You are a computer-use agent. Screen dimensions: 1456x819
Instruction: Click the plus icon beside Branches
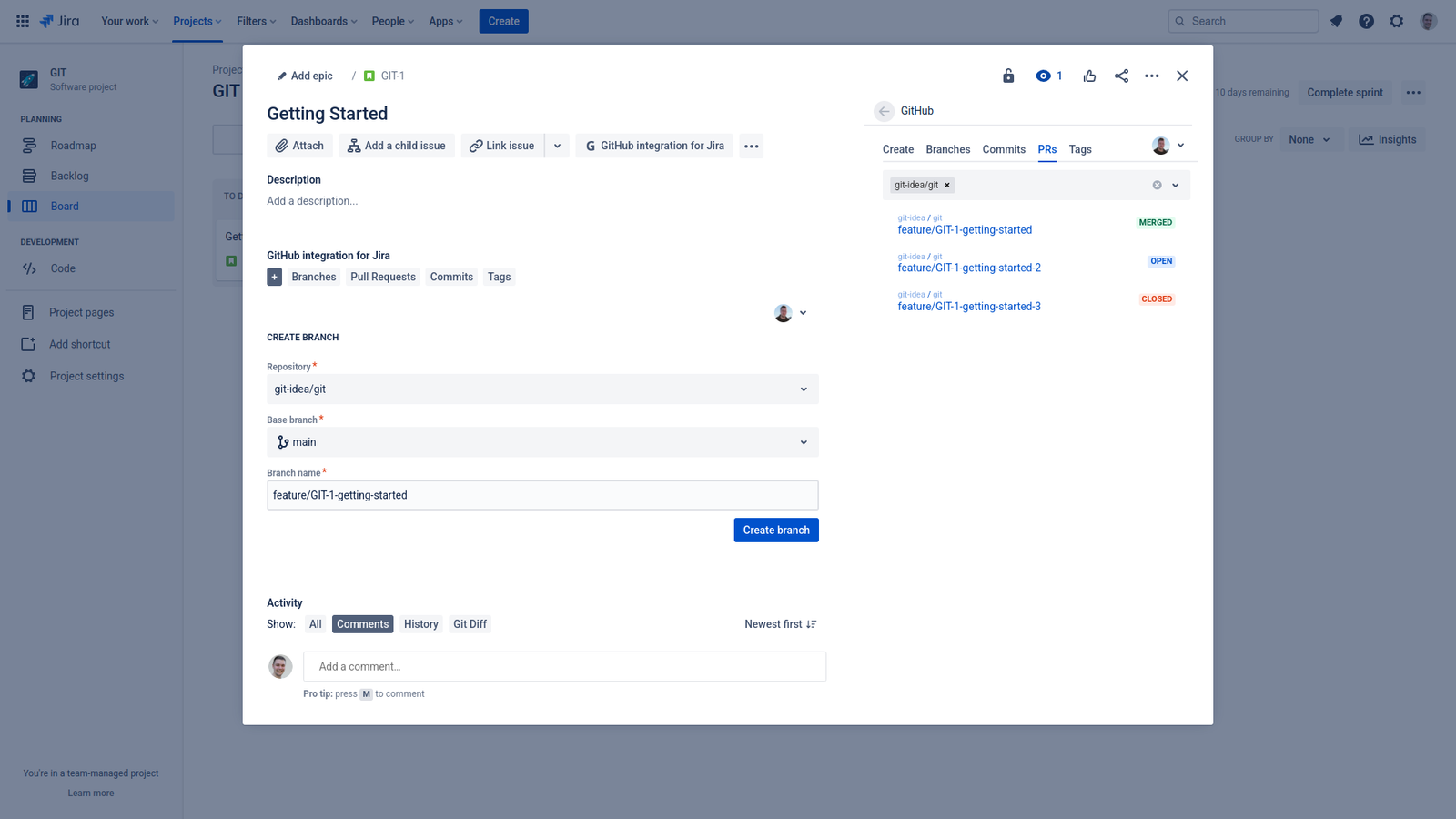275,277
